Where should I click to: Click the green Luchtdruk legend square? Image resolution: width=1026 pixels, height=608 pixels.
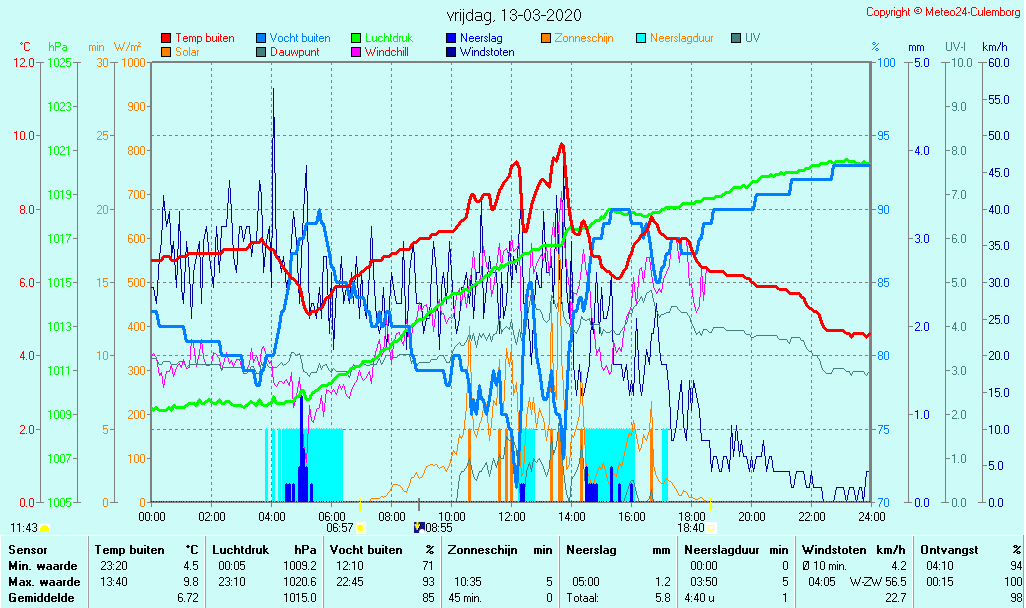(356, 38)
